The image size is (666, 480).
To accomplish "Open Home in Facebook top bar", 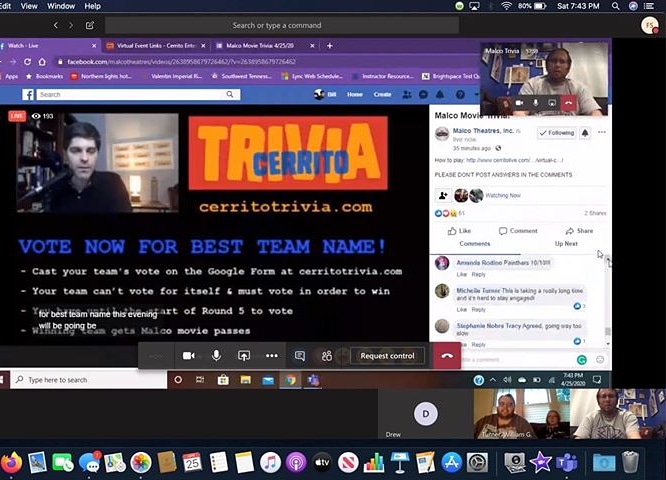I will (x=355, y=94).
